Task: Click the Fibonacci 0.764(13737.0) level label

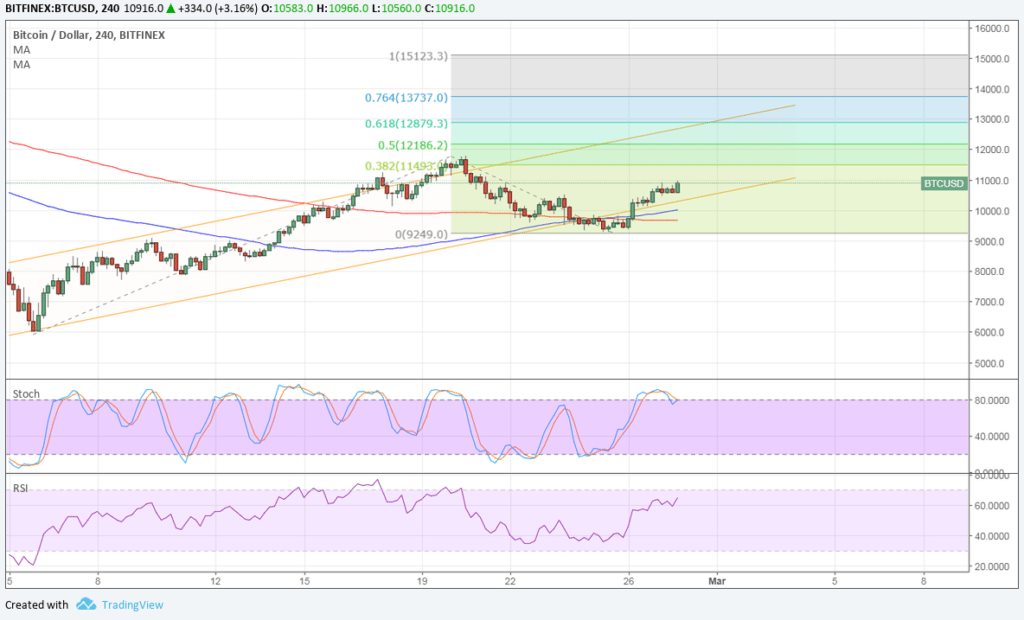Action: point(406,97)
